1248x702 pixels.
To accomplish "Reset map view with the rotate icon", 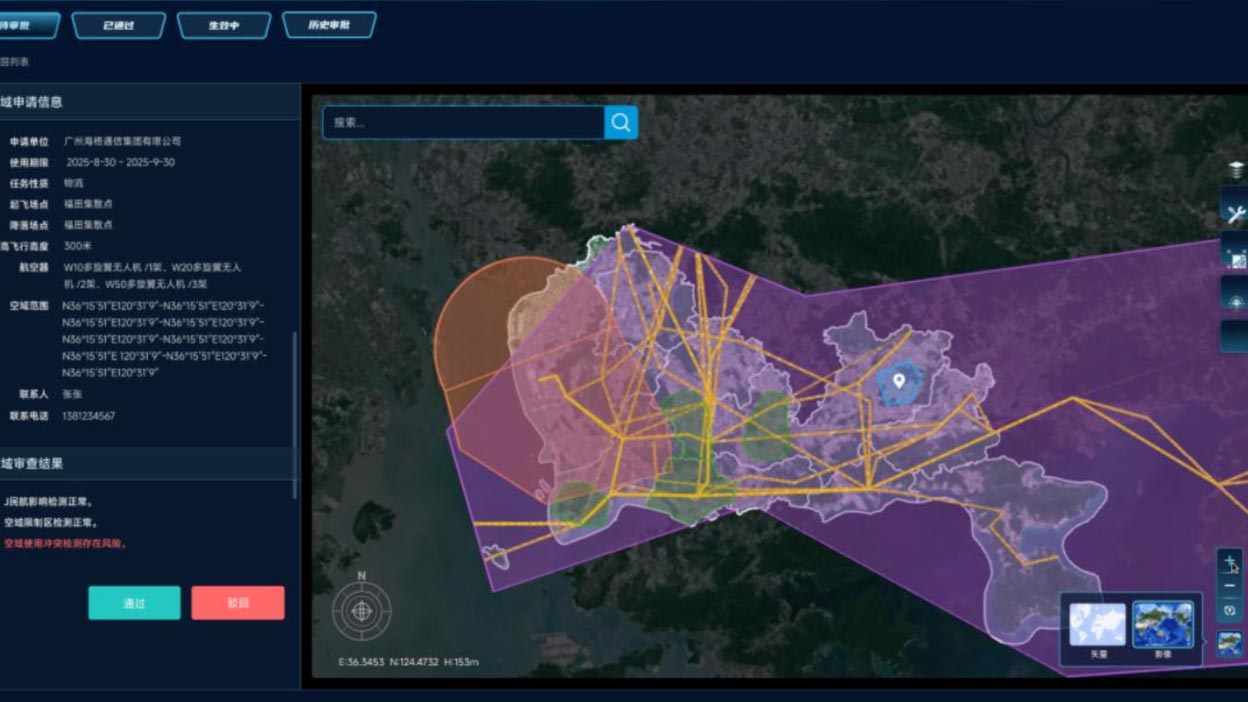I will point(1230,609).
